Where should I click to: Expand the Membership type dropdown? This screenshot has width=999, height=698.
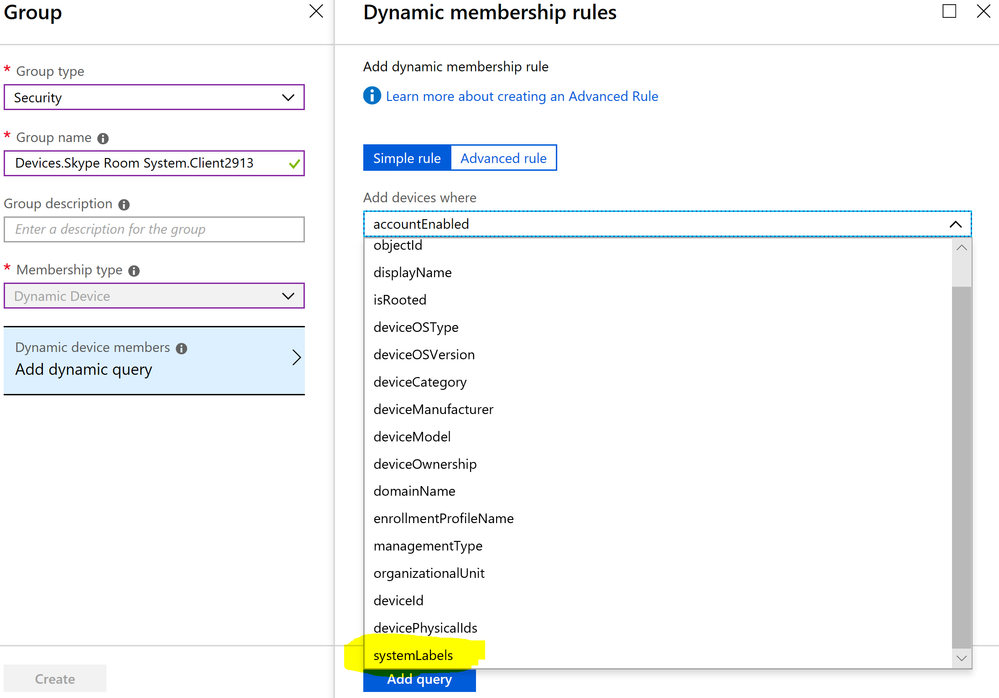[x=154, y=296]
